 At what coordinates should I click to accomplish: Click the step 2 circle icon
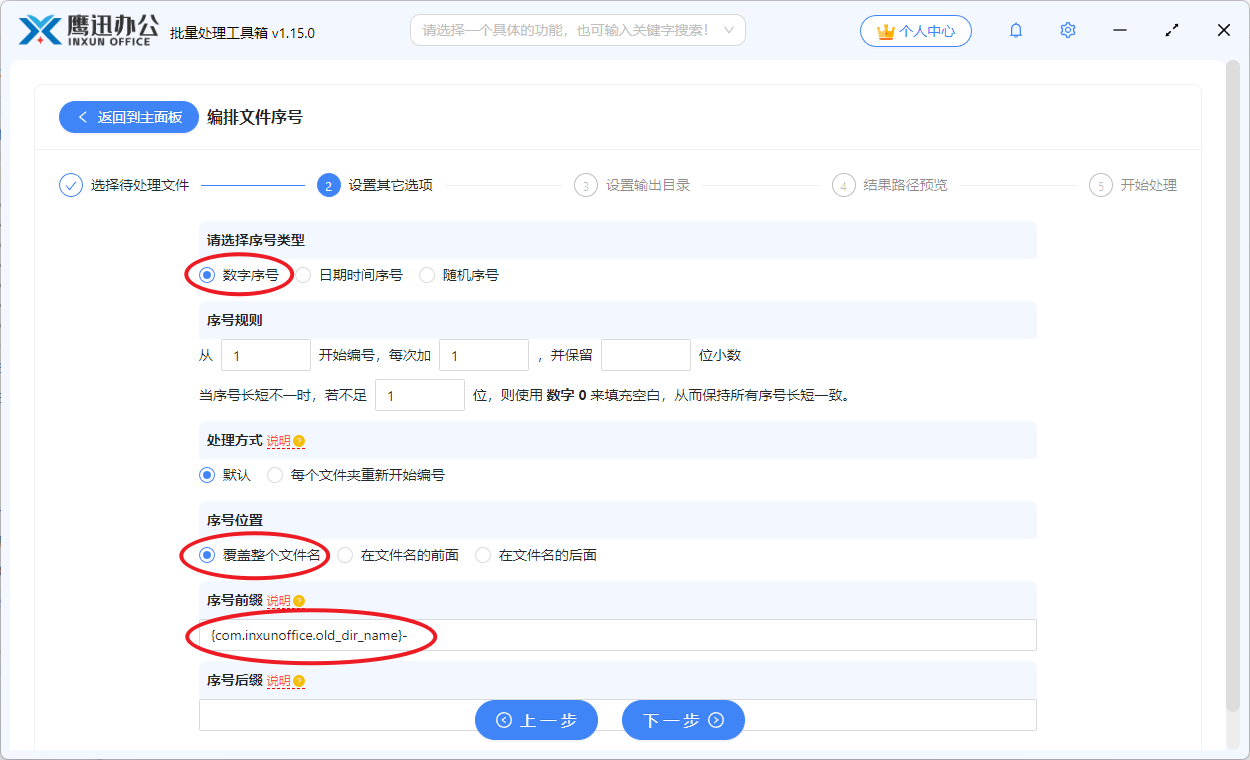330,185
